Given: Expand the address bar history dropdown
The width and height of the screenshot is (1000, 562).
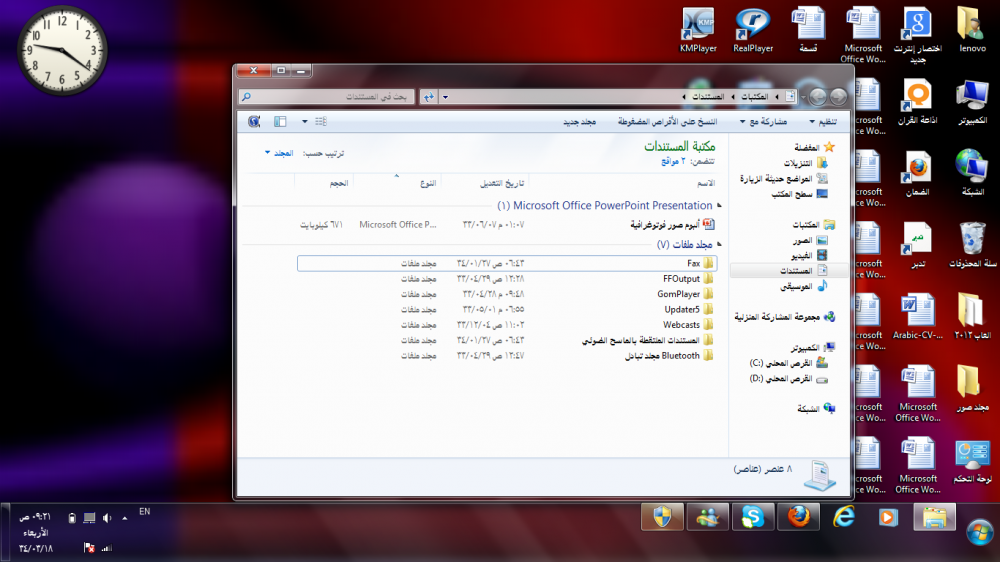Looking at the screenshot, I should coord(445,97).
